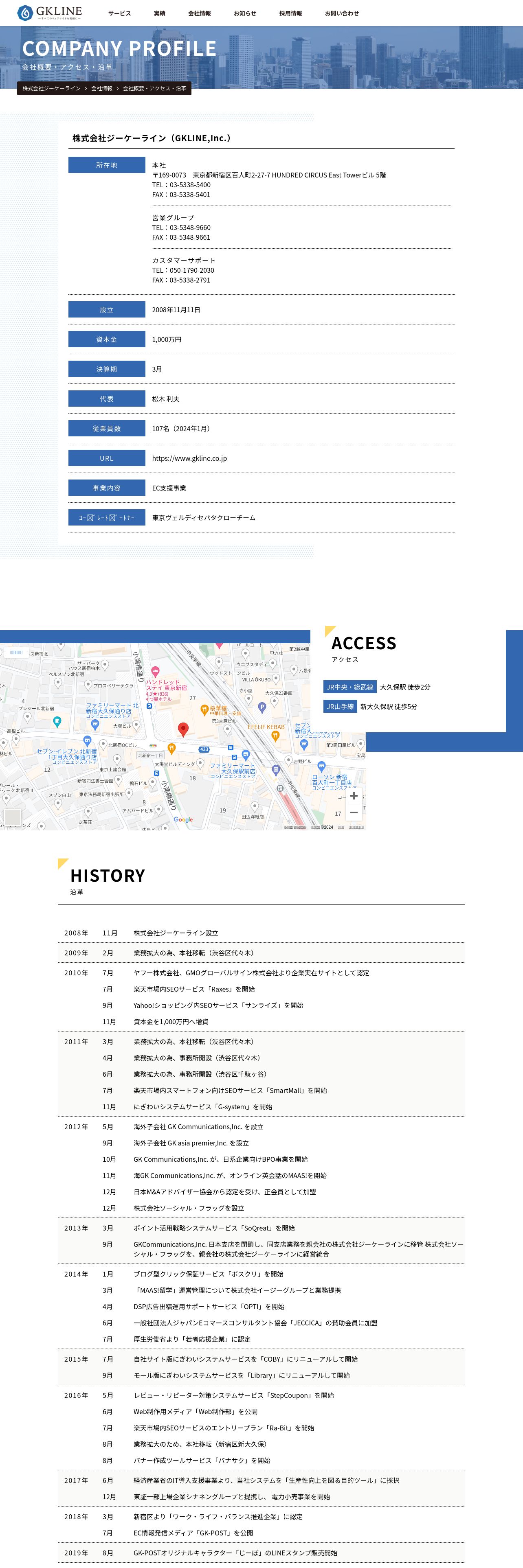Click the プロスペリーテクラ map pin

pyautogui.click(x=88, y=685)
